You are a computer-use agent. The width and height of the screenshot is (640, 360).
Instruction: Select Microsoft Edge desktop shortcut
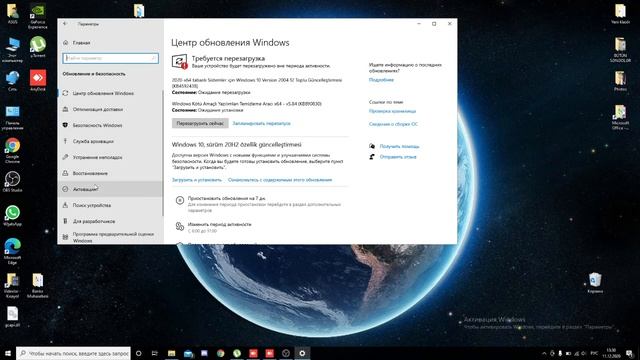click(x=12, y=251)
